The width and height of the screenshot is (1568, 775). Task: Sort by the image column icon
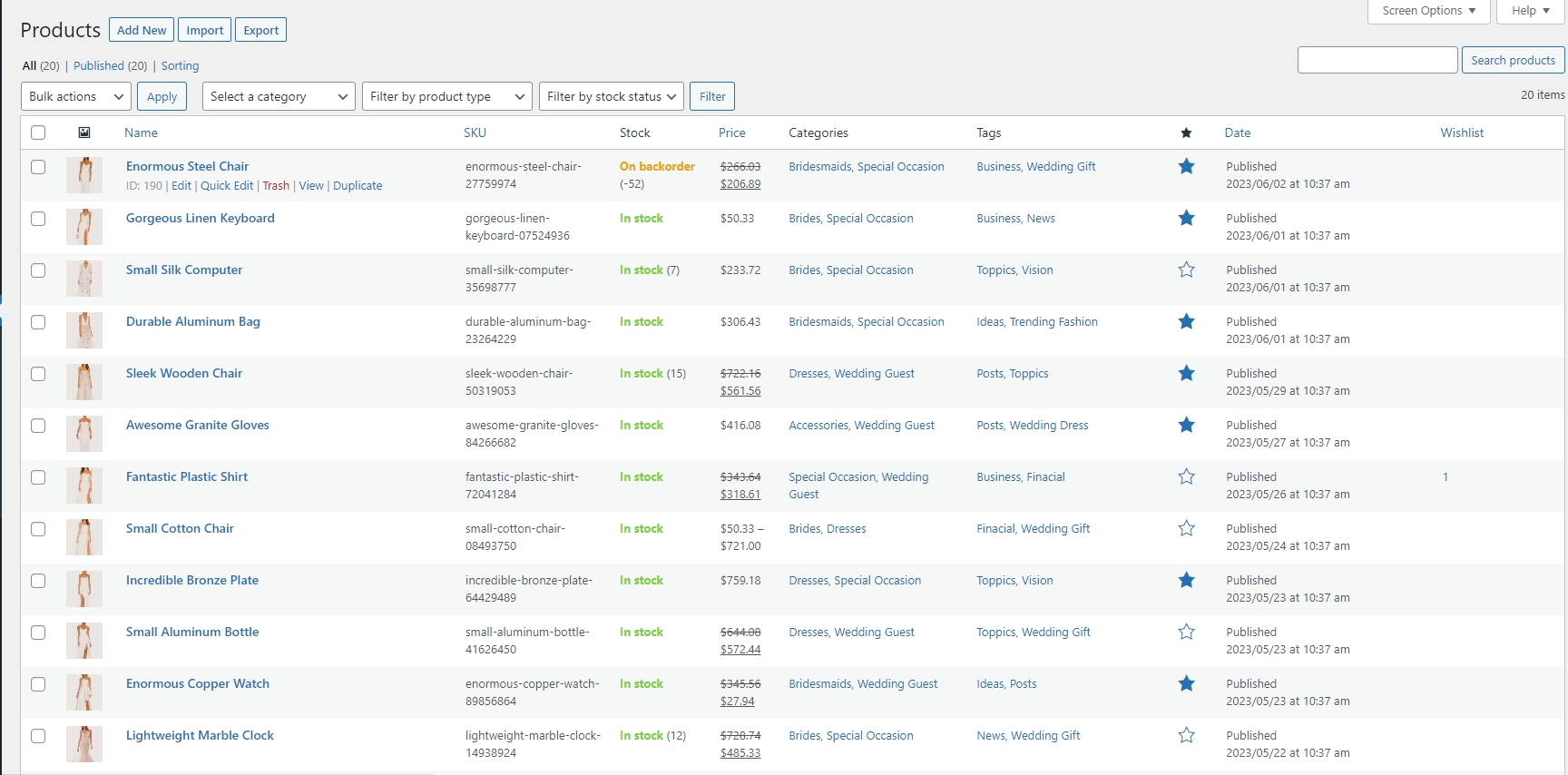point(84,133)
